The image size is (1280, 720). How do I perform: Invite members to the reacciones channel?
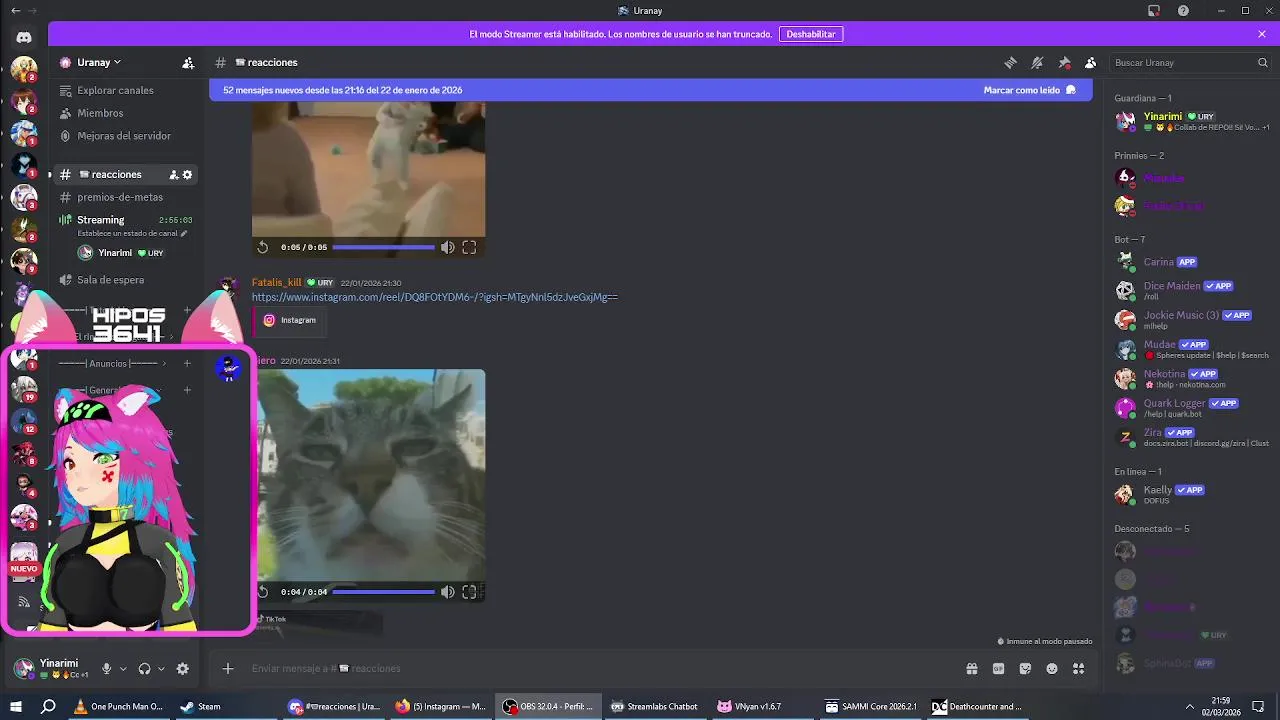(x=173, y=174)
